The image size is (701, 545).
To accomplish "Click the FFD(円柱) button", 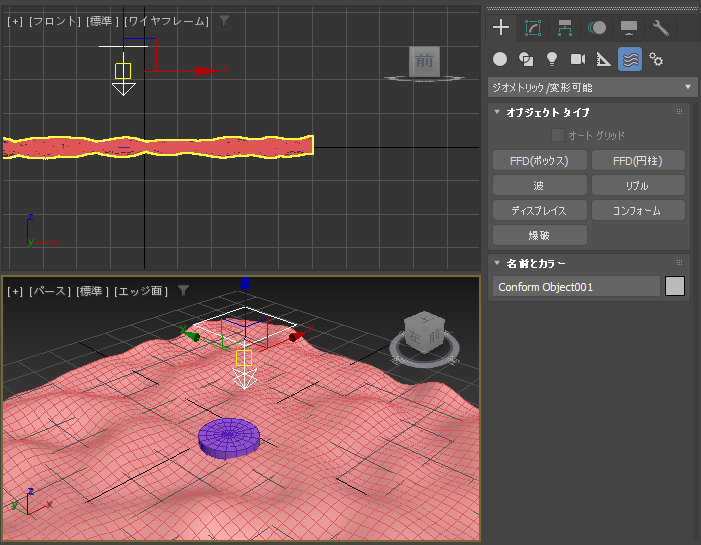I will pyautogui.click(x=638, y=161).
